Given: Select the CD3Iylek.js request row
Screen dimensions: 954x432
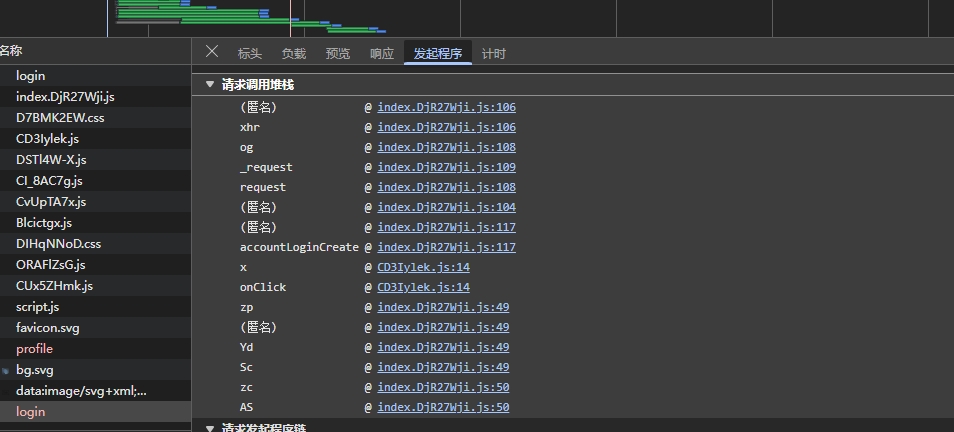Looking at the screenshot, I should (96, 139).
